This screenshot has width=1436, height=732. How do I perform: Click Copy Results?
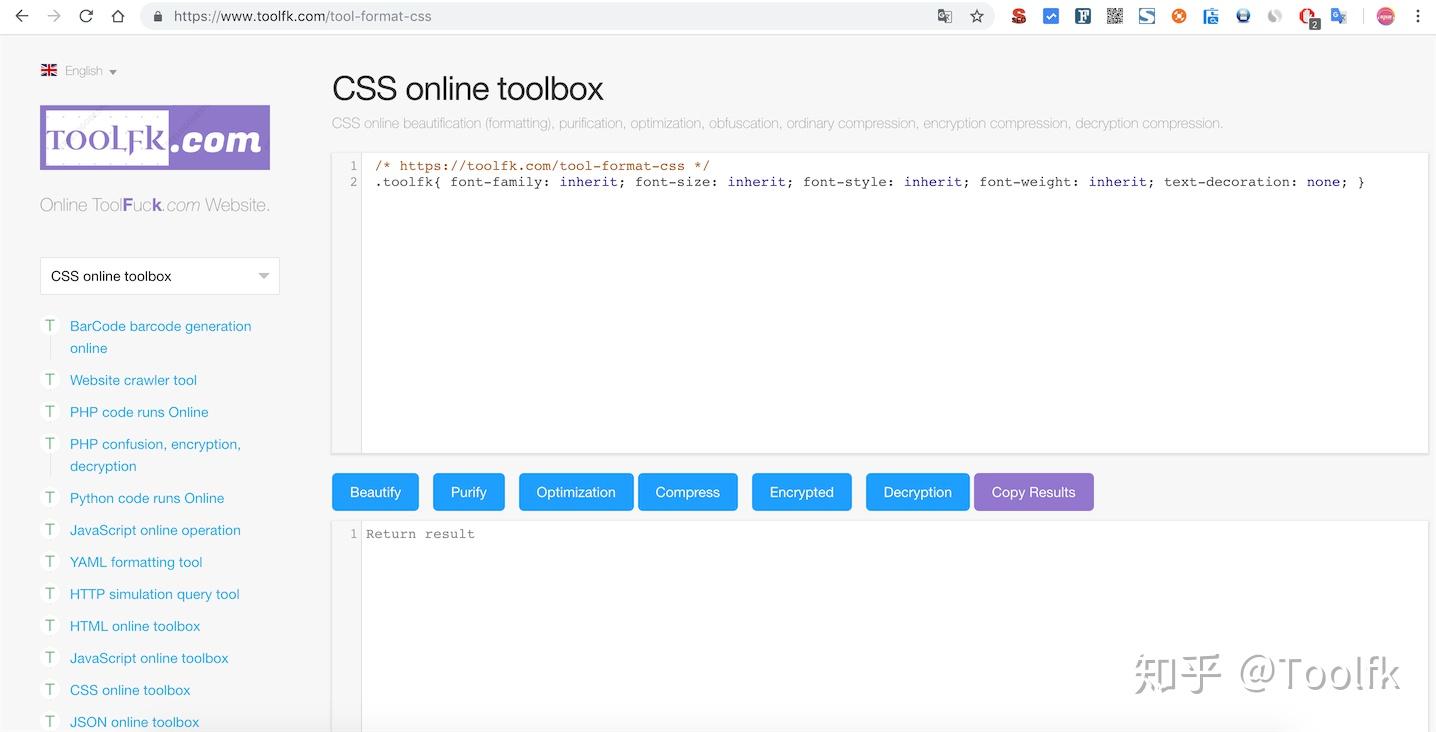(x=1034, y=492)
